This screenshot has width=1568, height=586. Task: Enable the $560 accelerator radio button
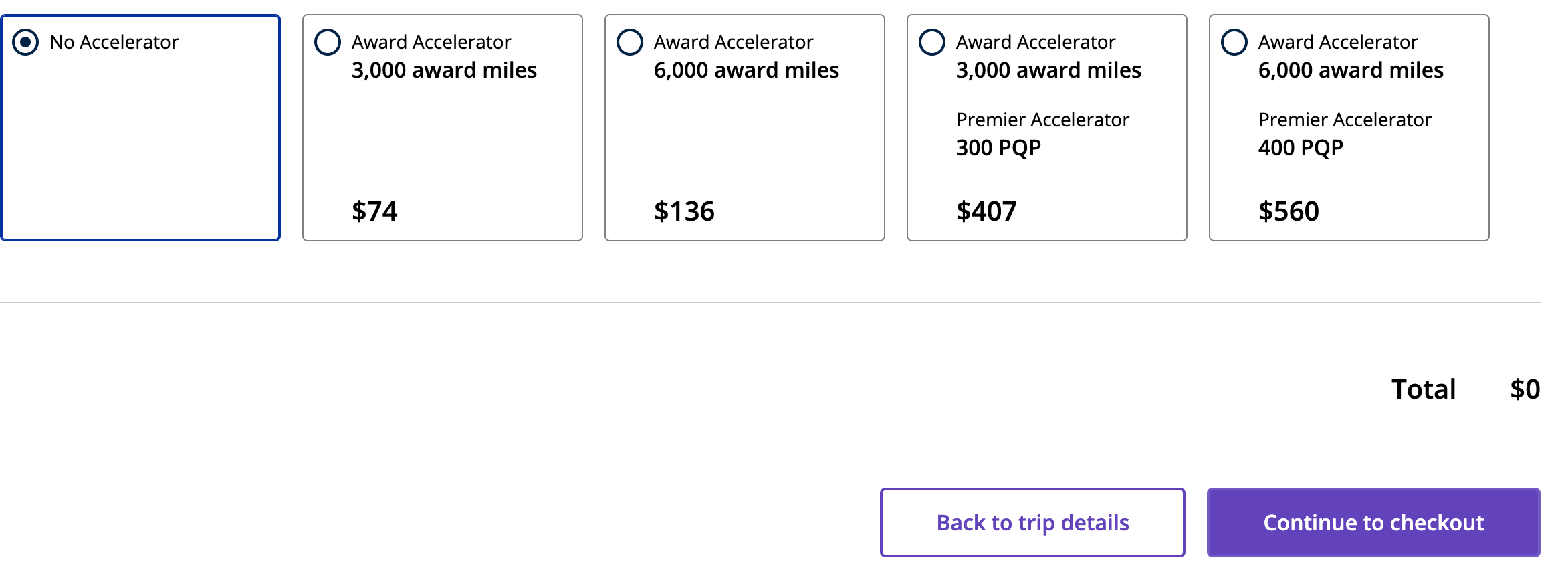coord(1234,42)
